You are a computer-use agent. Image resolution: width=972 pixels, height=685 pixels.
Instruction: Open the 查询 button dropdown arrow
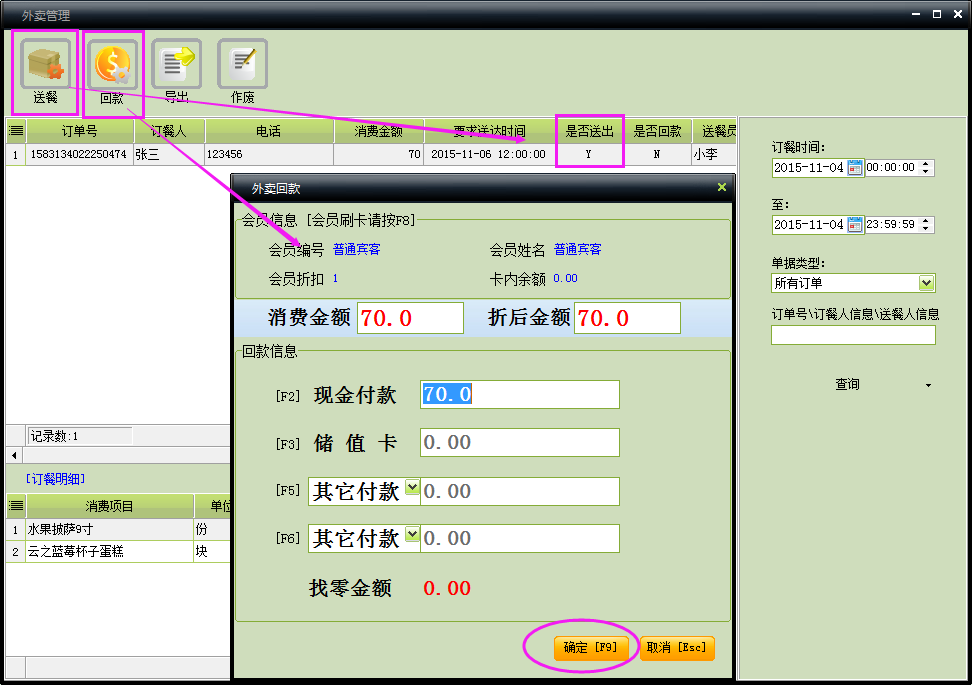pos(928,385)
